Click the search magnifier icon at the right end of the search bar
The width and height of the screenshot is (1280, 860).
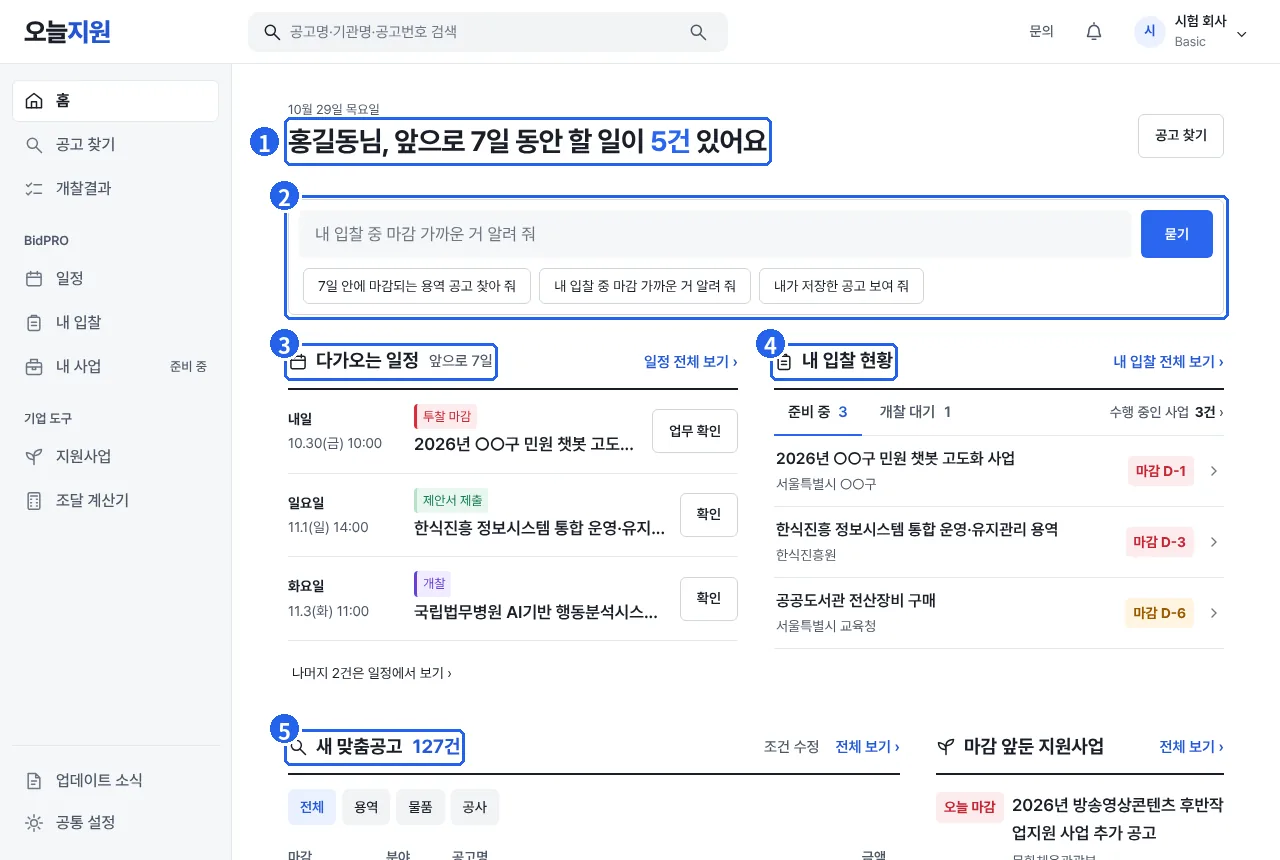(698, 32)
